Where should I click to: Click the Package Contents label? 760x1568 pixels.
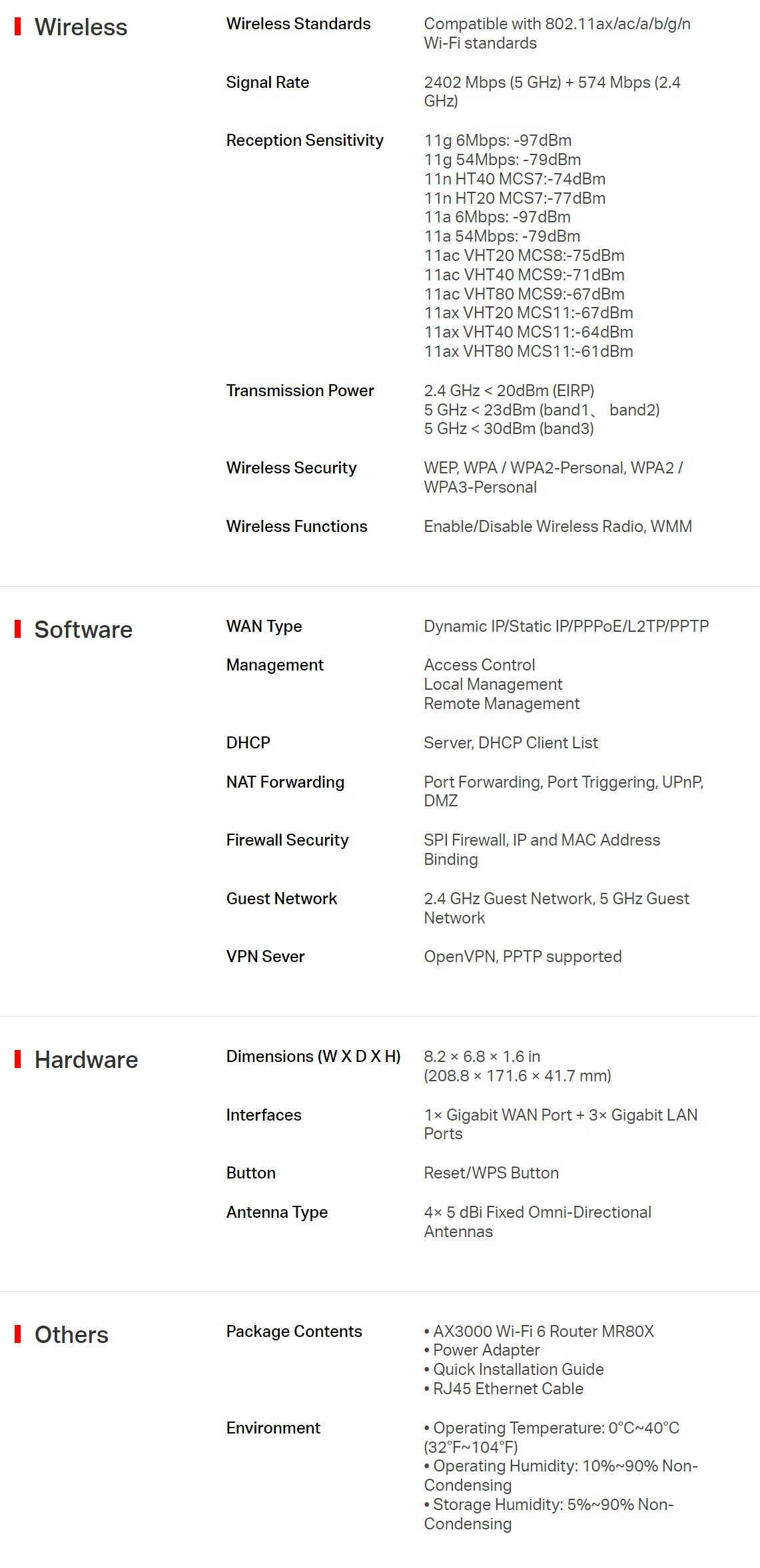coord(294,1332)
